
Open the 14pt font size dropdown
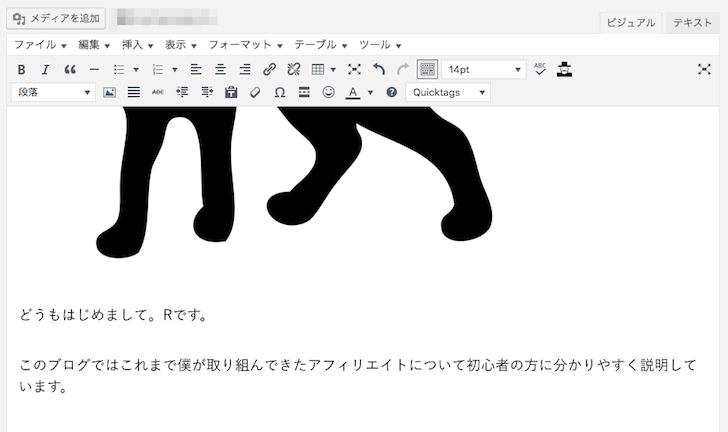coord(484,69)
